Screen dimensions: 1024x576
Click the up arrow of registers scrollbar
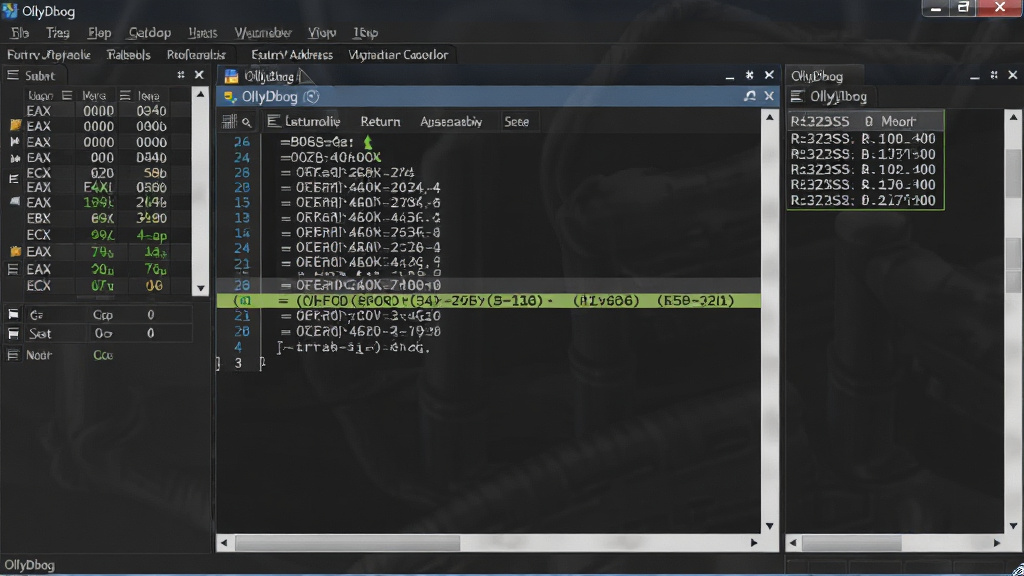point(200,95)
